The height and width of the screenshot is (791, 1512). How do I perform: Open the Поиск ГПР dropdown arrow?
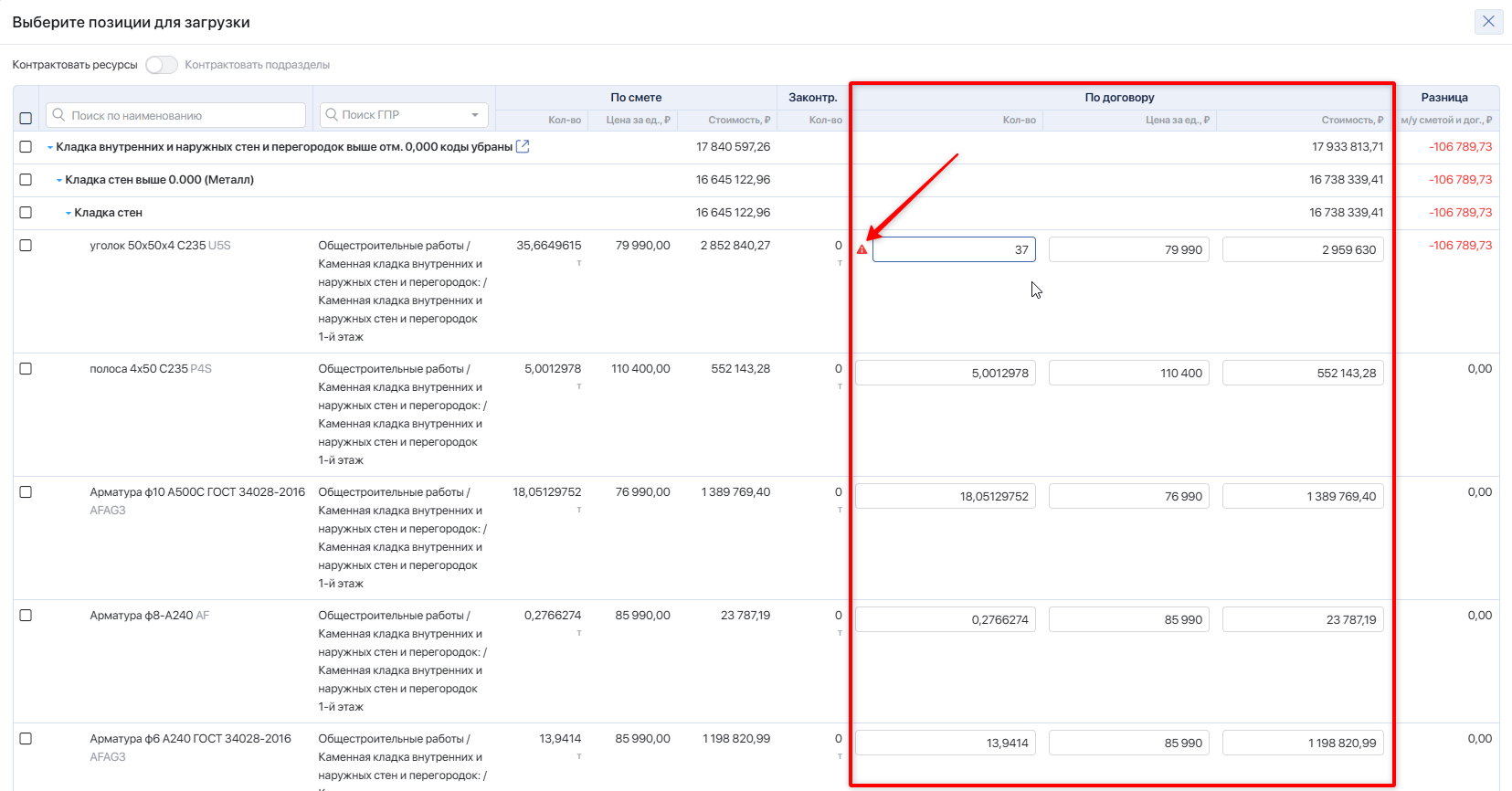(475, 115)
